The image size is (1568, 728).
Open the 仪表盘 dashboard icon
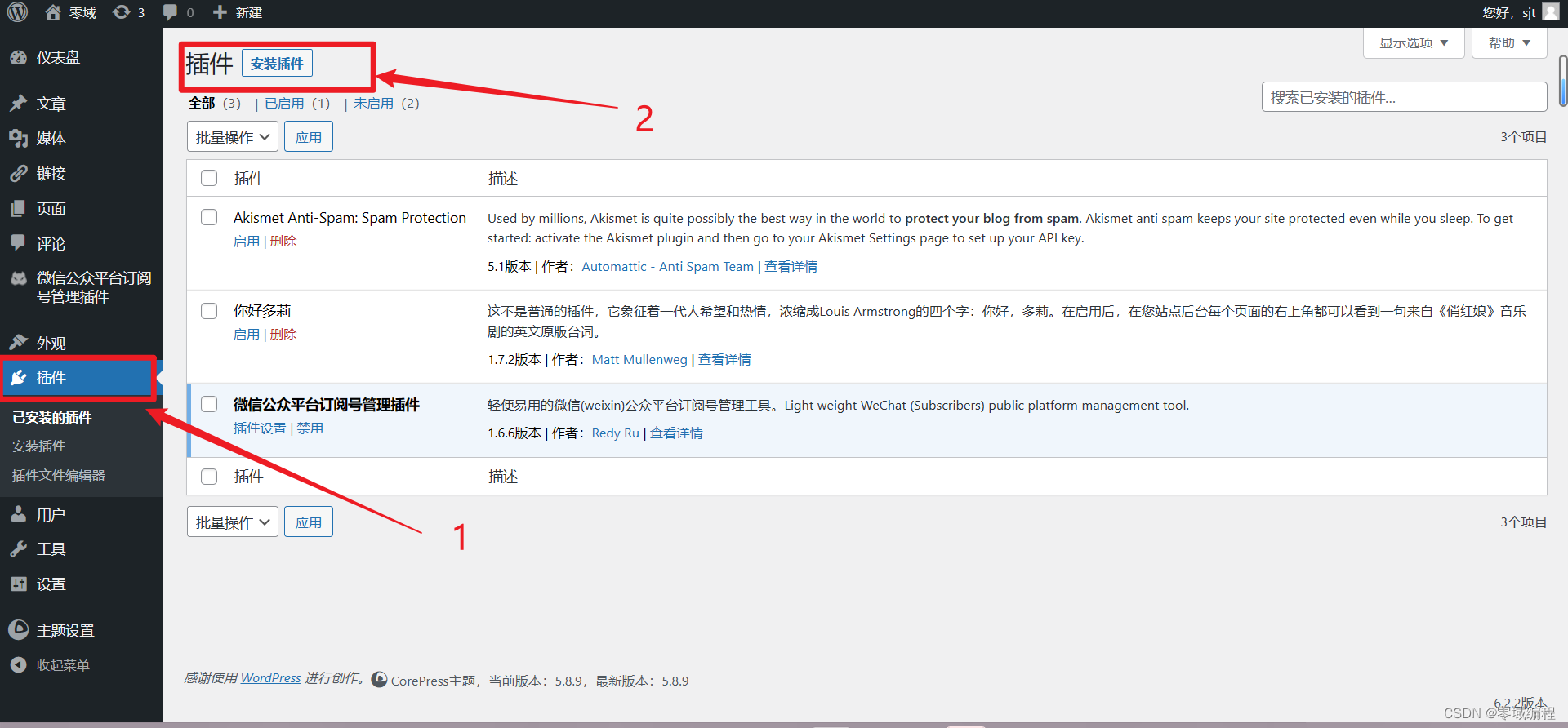click(18, 57)
